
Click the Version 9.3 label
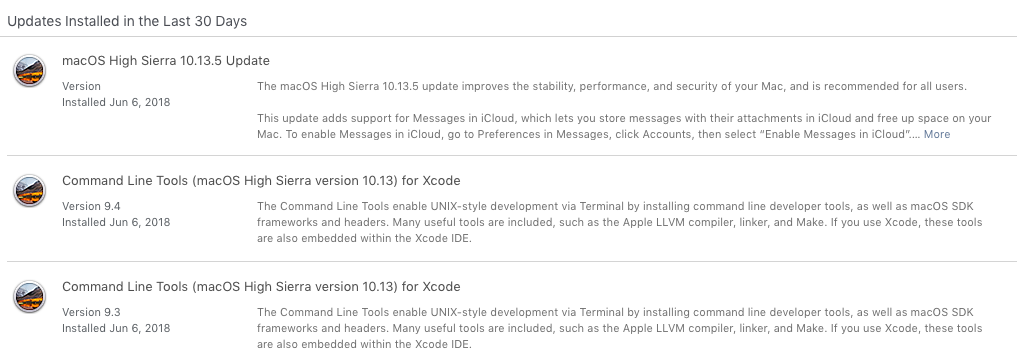(91, 312)
